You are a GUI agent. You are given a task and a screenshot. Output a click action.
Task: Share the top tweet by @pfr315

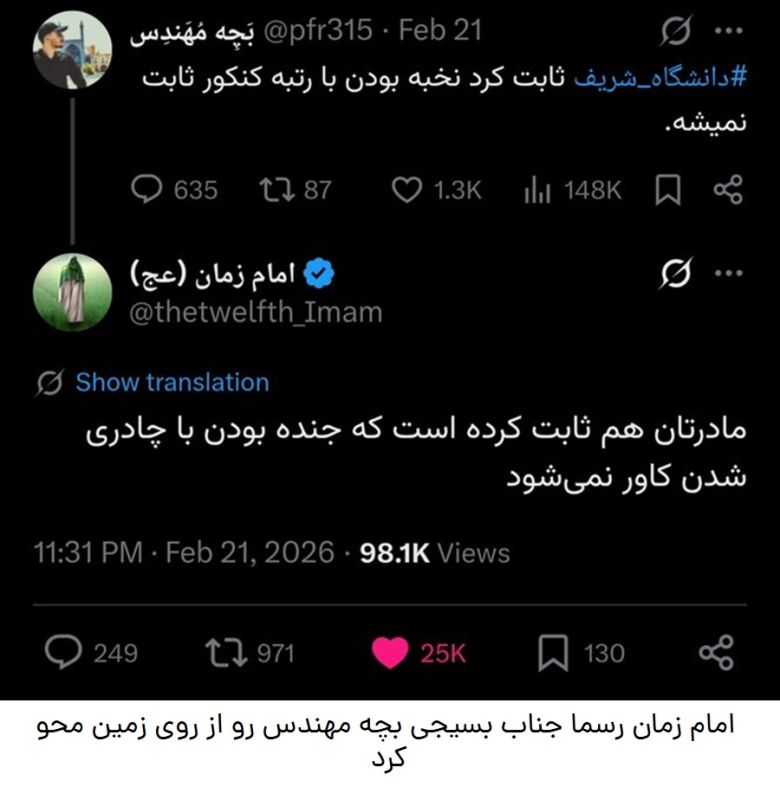coord(727,190)
